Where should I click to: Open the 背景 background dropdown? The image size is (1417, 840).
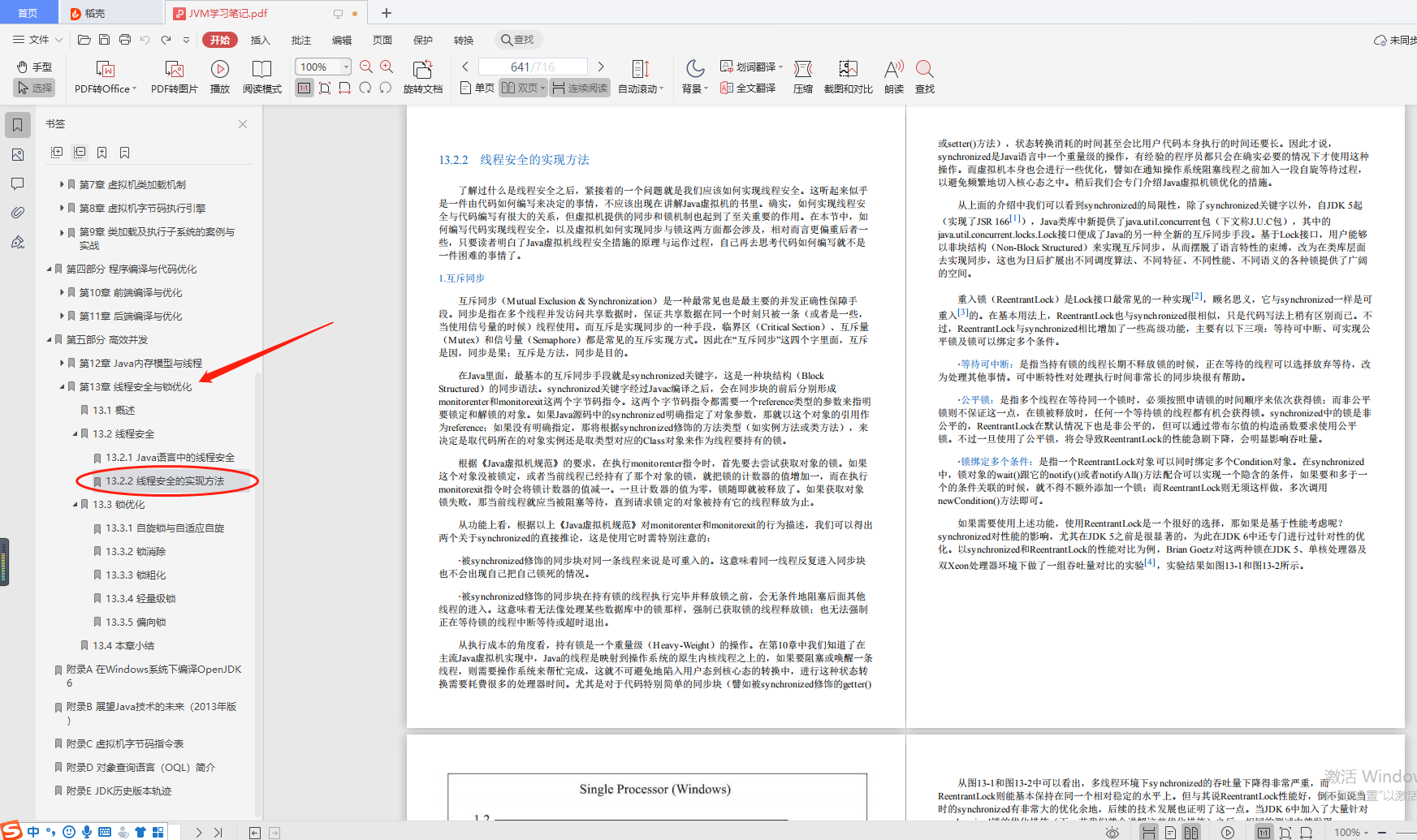(x=695, y=77)
